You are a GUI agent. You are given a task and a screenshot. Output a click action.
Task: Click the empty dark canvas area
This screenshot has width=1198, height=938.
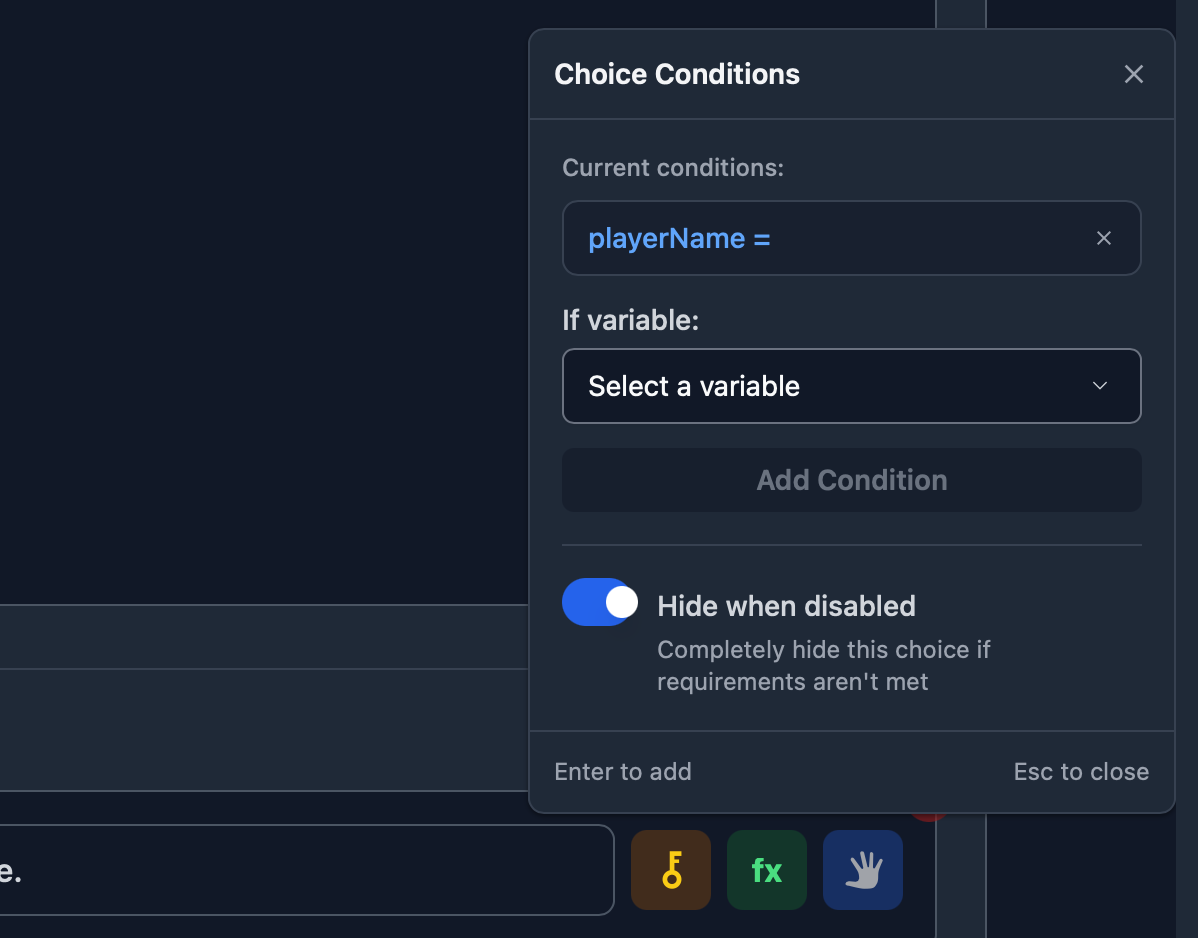coord(260,300)
